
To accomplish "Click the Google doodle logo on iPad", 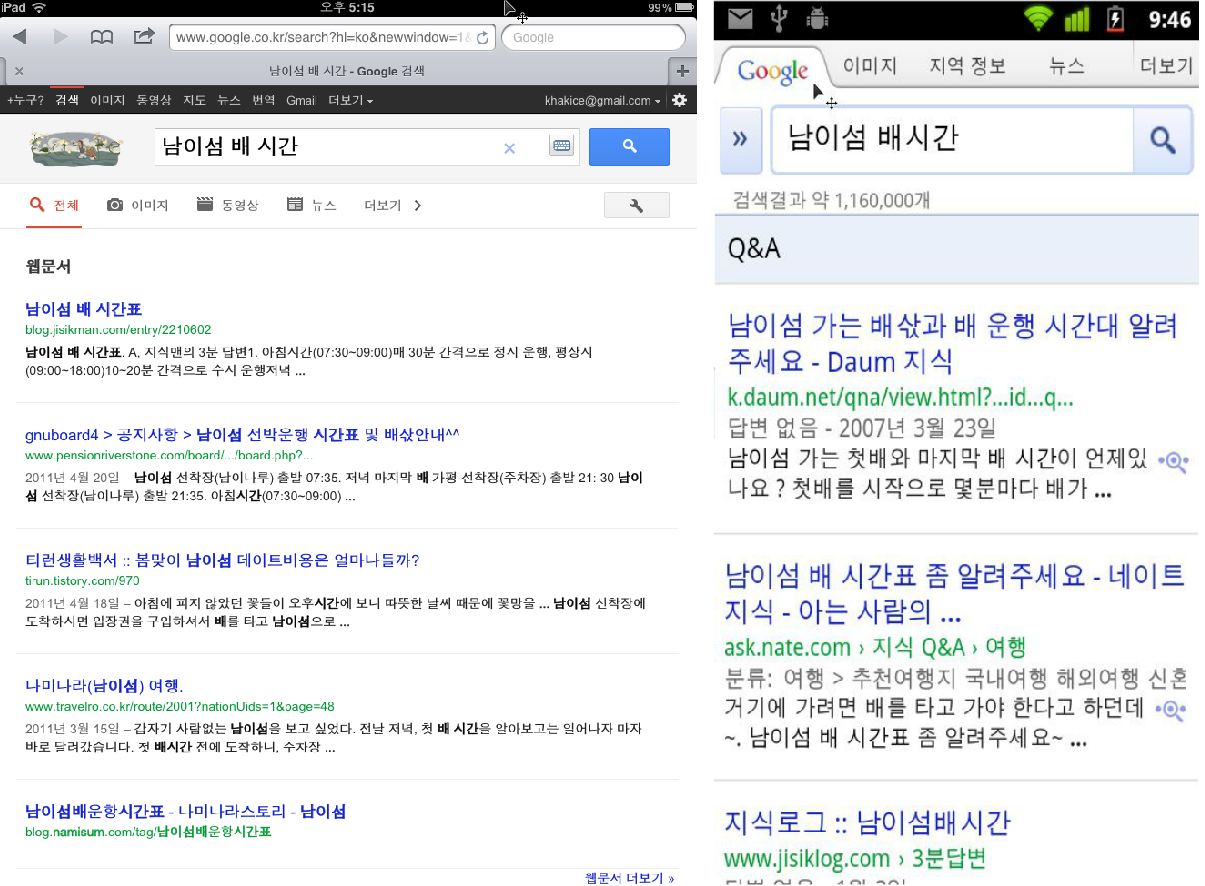I will [x=75, y=147].
